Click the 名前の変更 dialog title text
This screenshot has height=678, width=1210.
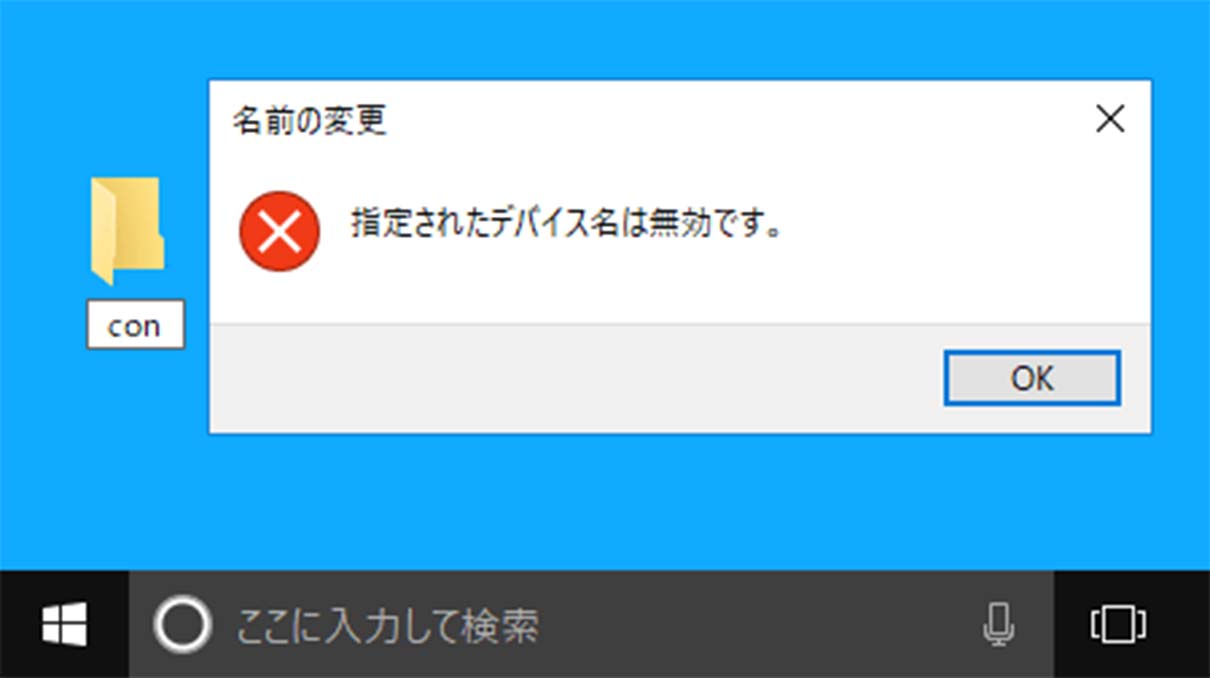(309, 121)
